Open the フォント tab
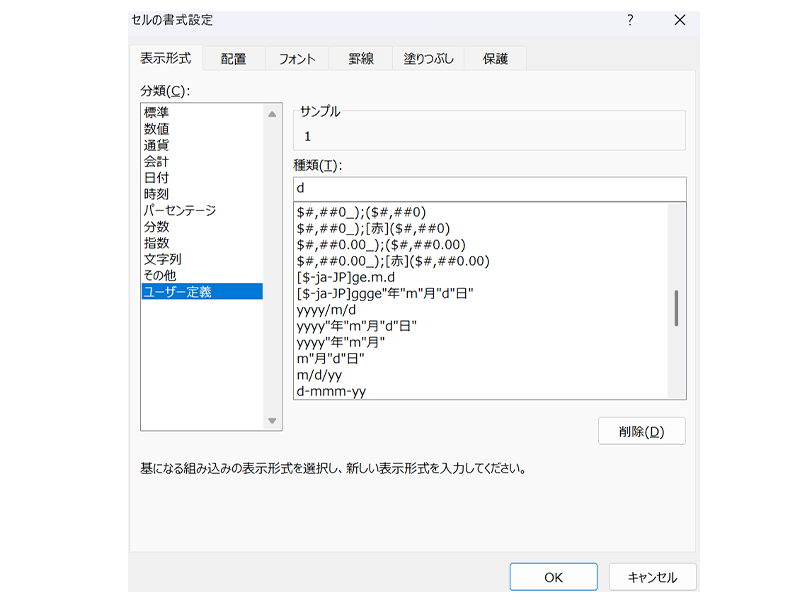 (x=297, y=59)
